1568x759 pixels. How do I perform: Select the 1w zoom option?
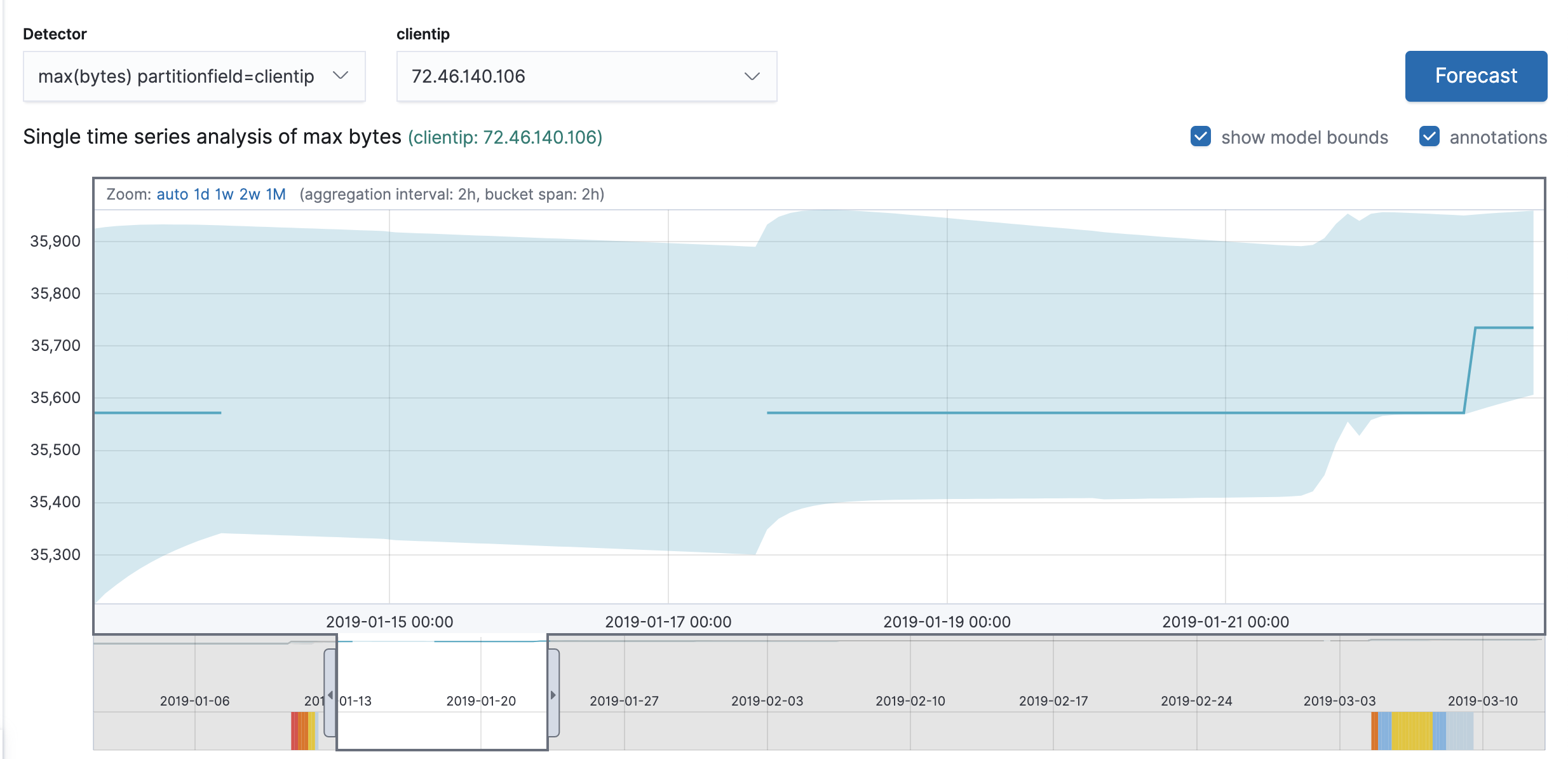(224, 195)
